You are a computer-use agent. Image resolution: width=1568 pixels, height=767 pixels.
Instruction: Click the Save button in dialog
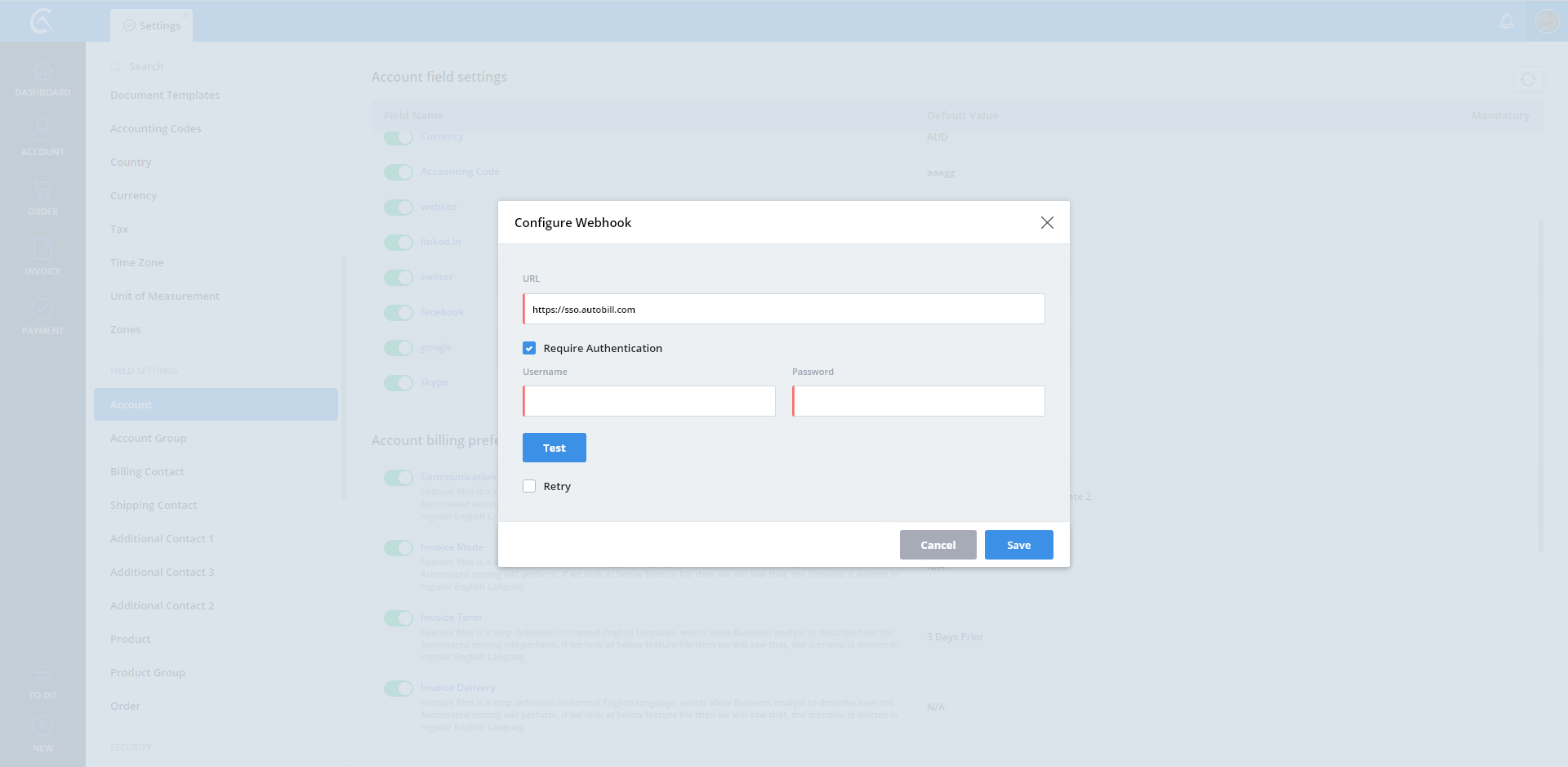click(1018, 546)
